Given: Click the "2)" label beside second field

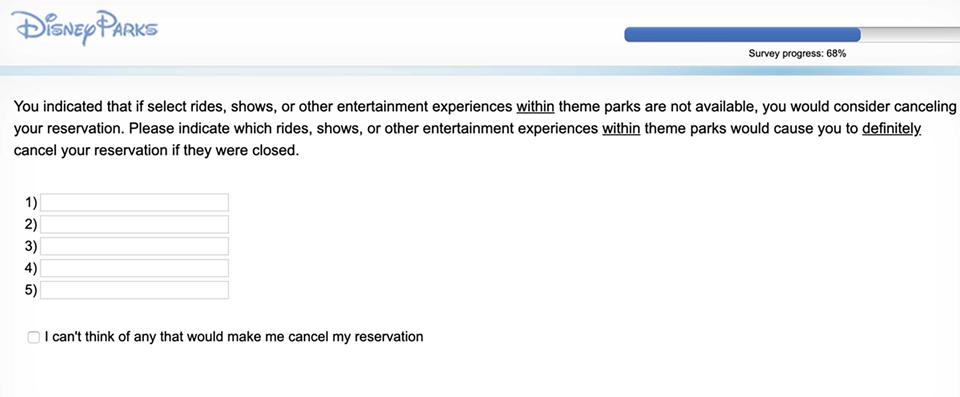Looking at the screenshot, I should point(31,224).
